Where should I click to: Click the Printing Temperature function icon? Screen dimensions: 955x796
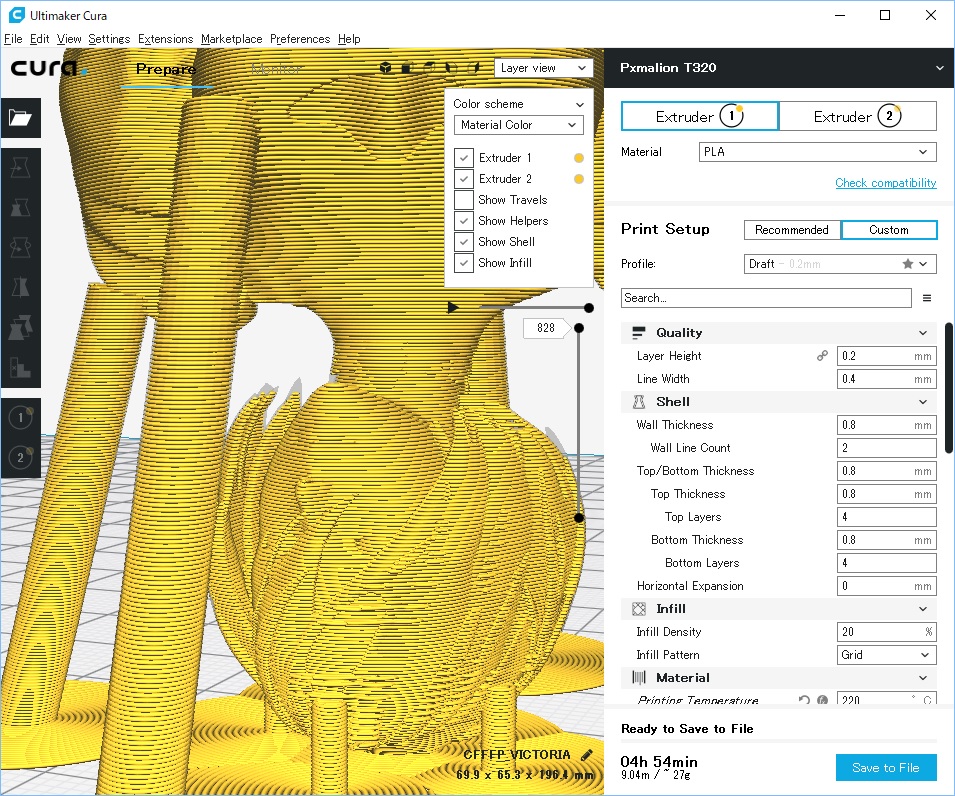822,700
